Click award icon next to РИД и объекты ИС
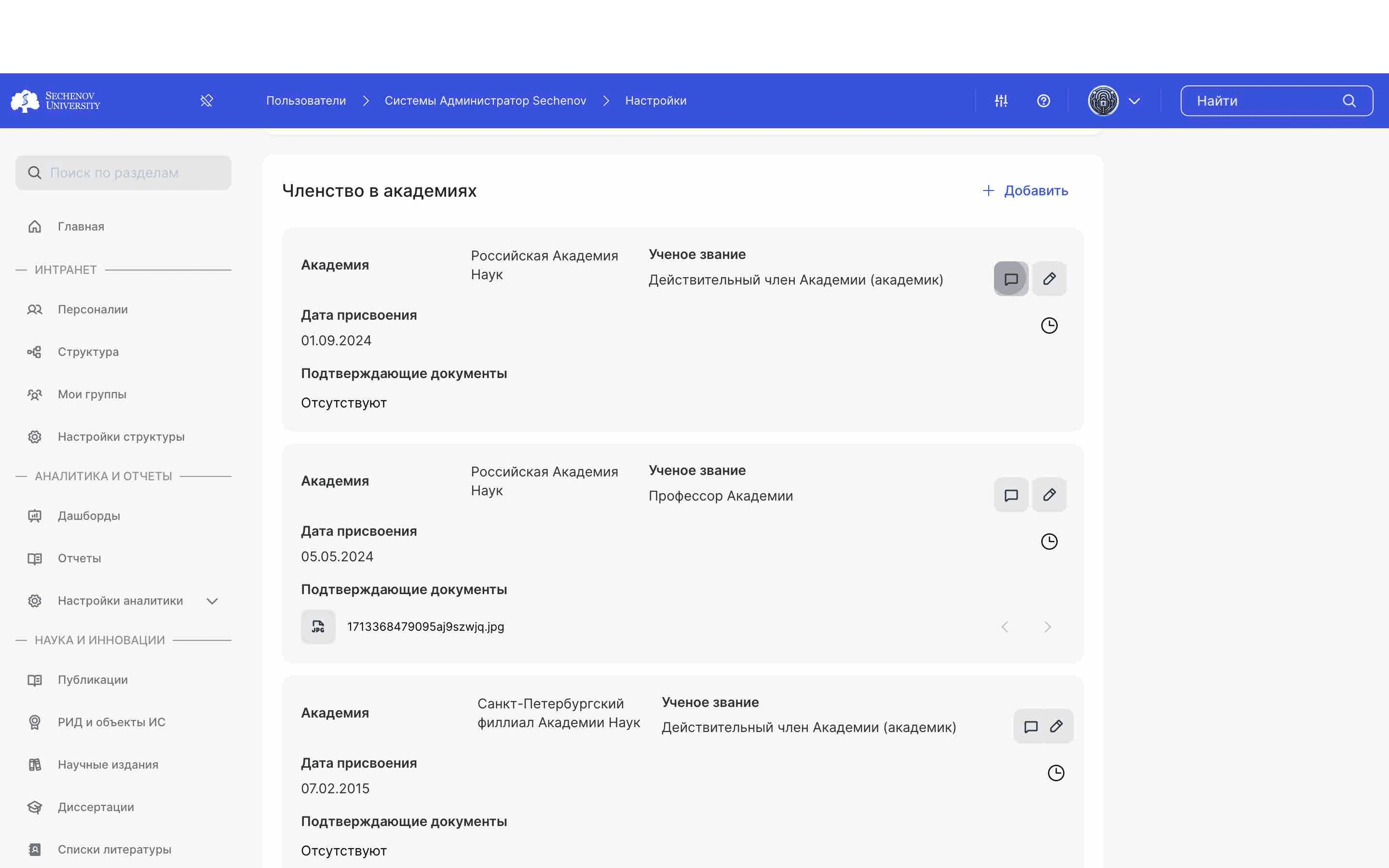Image resolution: width=1389 pixels, height=868 pixels. [34, 722]
